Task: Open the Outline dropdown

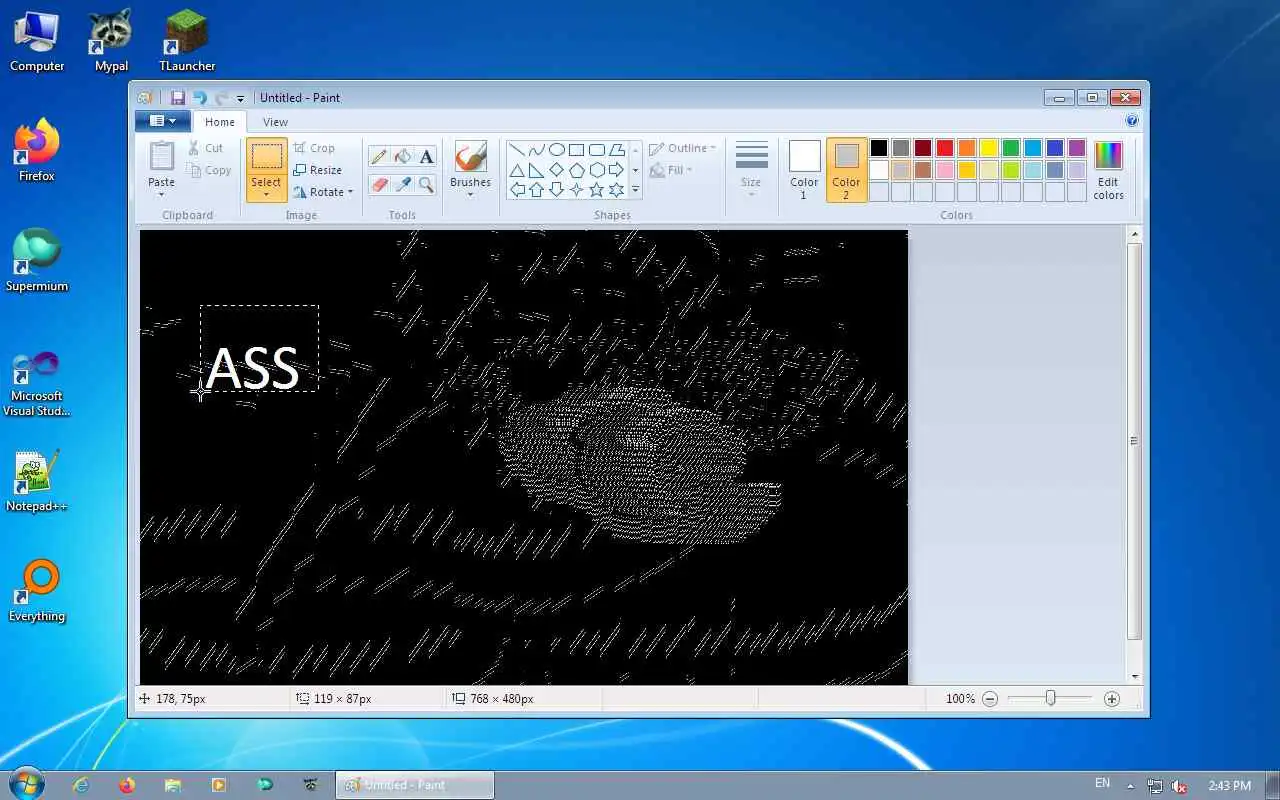Action: [683, 148]
